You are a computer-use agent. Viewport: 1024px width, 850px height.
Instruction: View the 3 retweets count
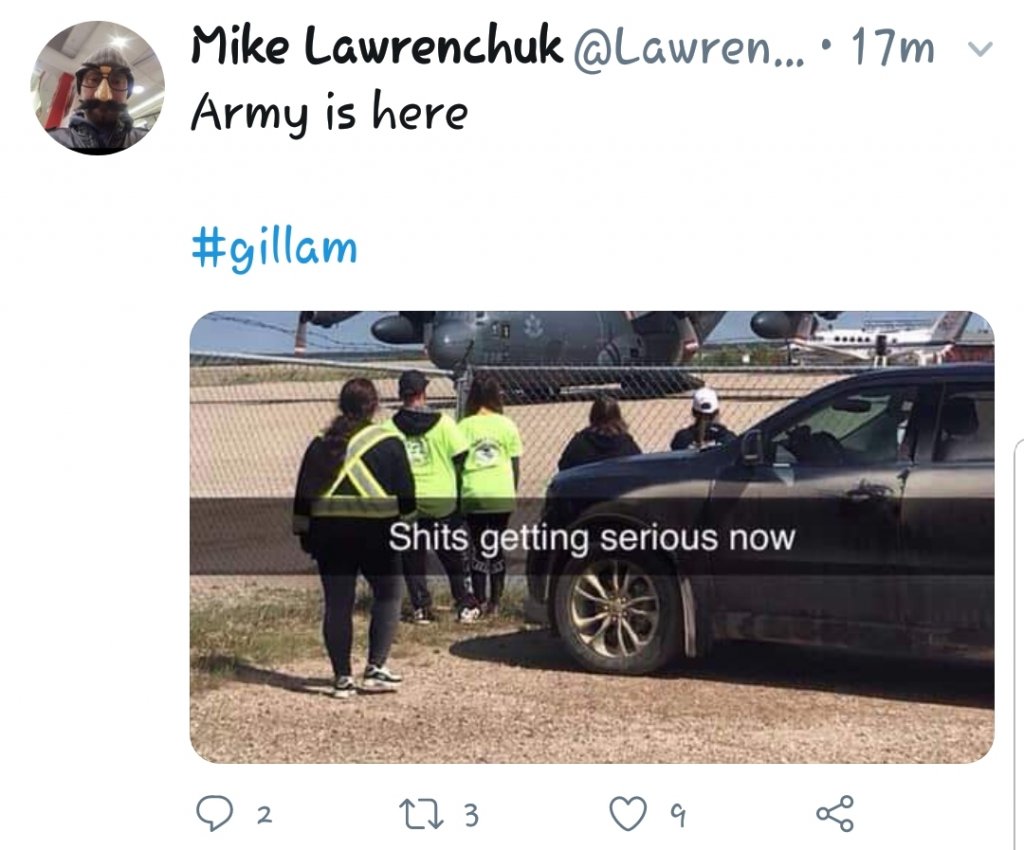pos(472,814)
